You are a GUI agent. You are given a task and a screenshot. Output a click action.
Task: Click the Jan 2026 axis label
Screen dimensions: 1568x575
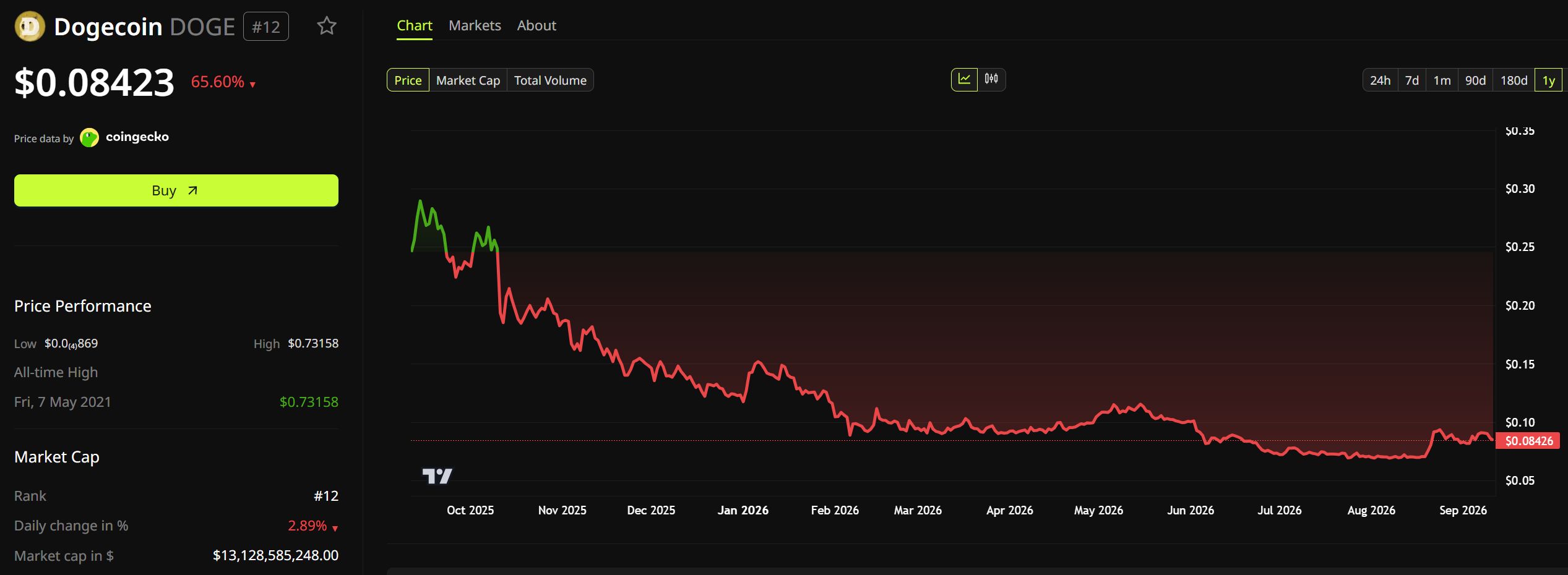pyautogui.click(x=743, y=510)
